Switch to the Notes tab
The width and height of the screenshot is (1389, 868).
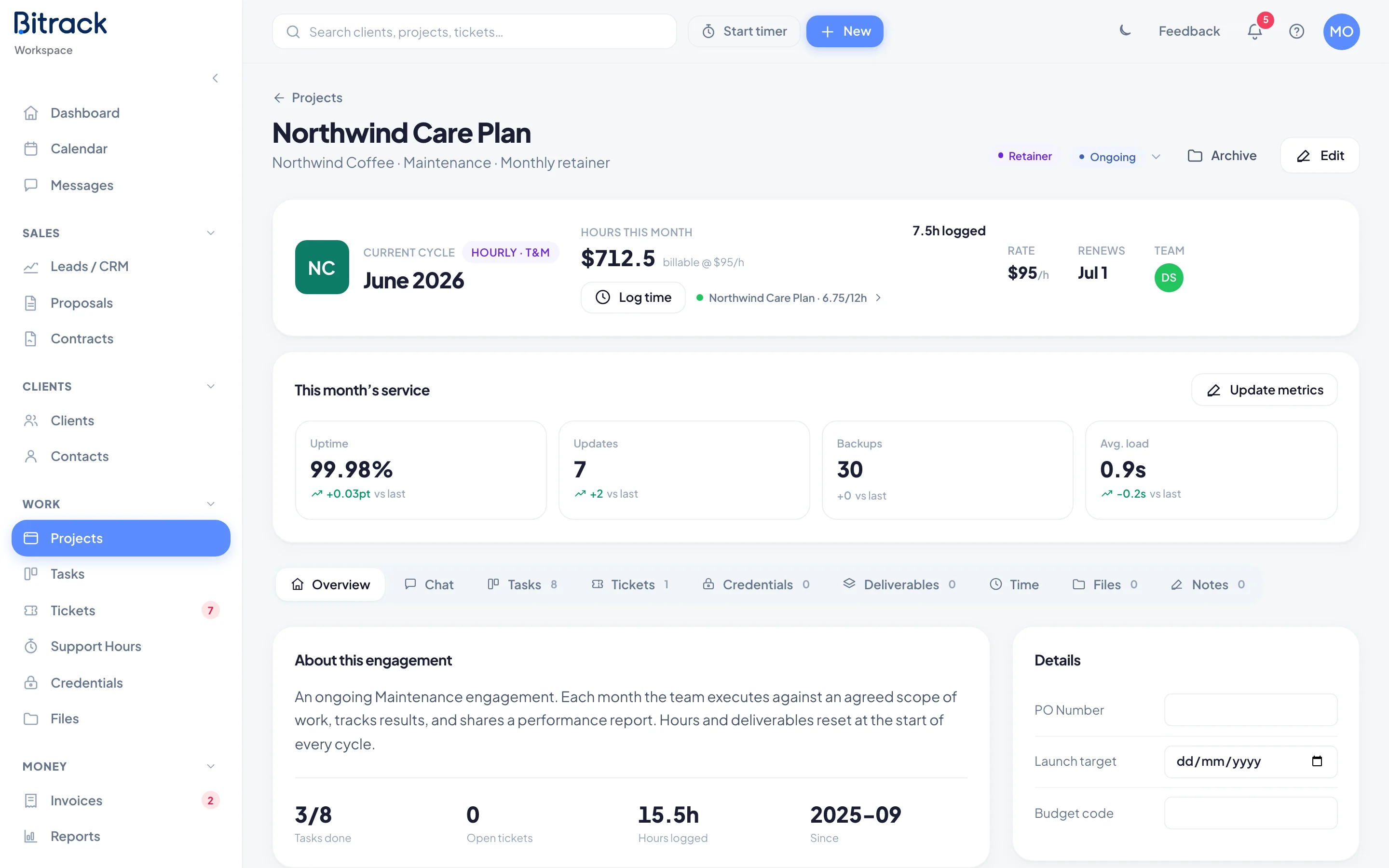pyautogui.click(x=1208, y=584)
